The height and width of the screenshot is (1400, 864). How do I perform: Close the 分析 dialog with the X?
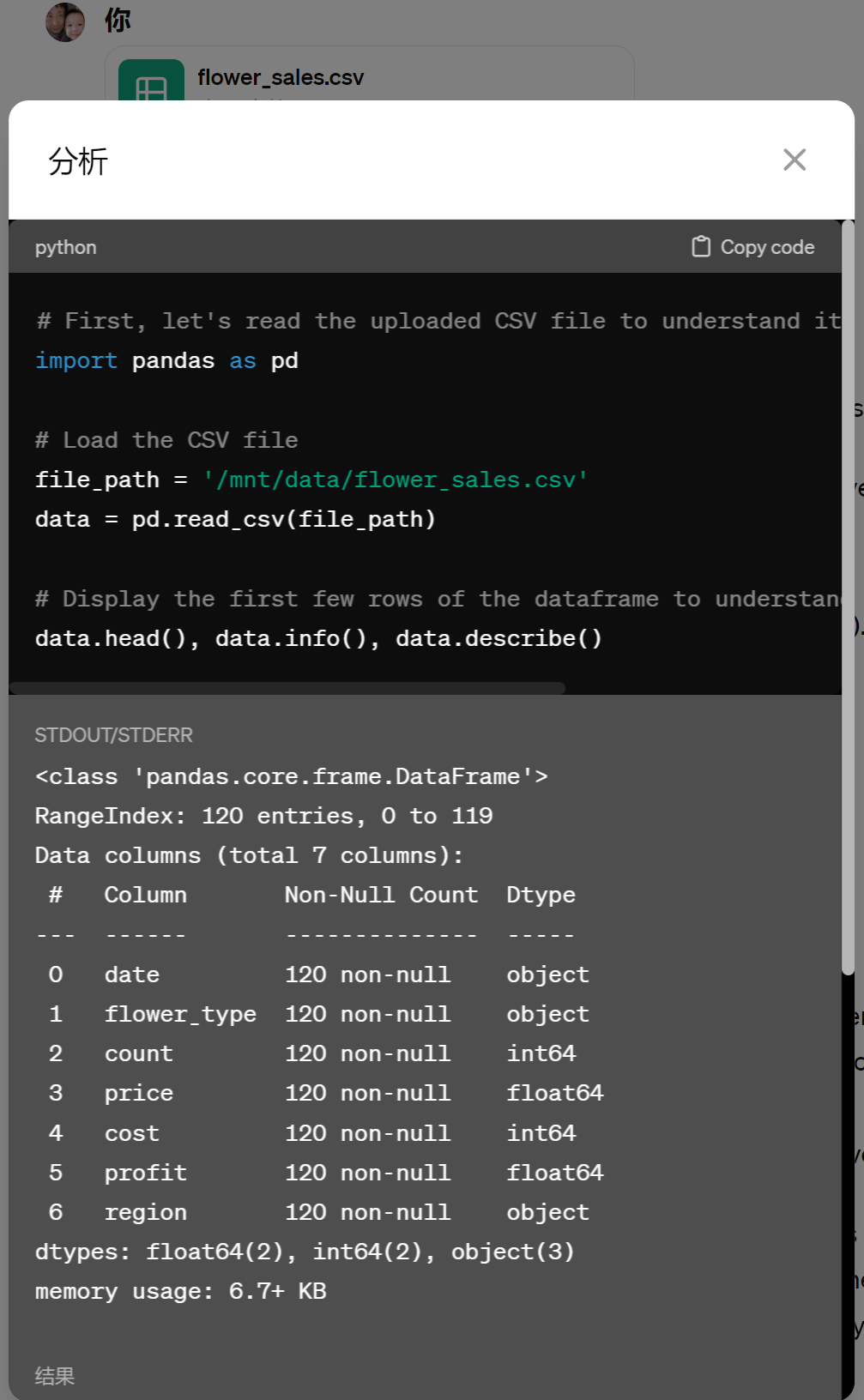tap(795, 160)
